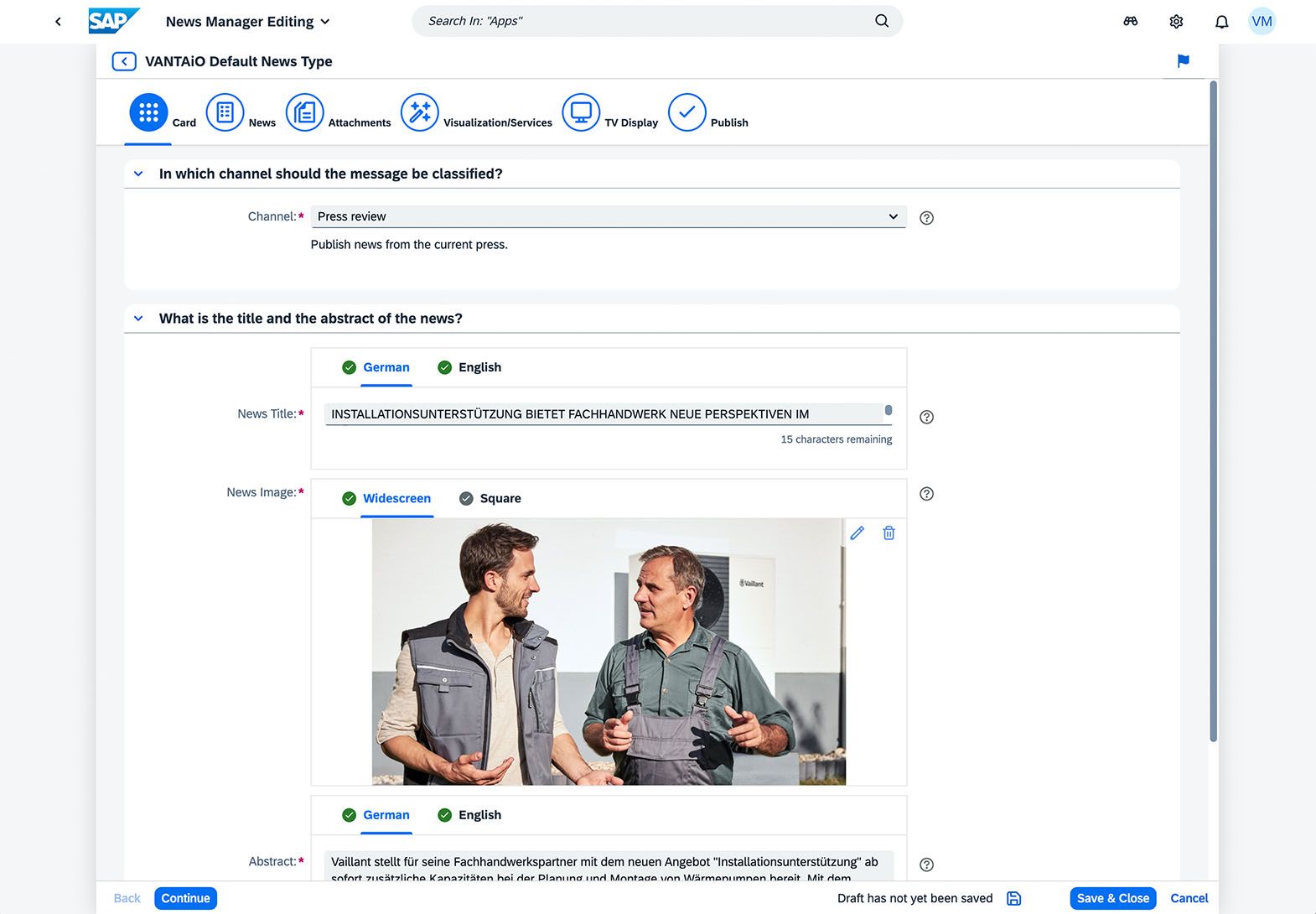Open the VM user avatar menu
Screen dimensions: 1316x914
[x=1262, y=22]
